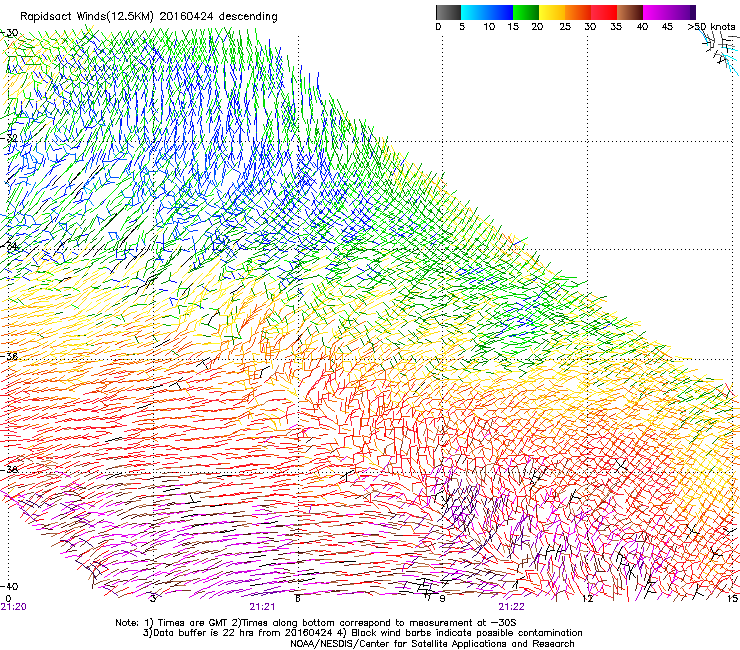Click the gray 0-5 knots color segment
This screenshot has height=650, width=740.
448,12
